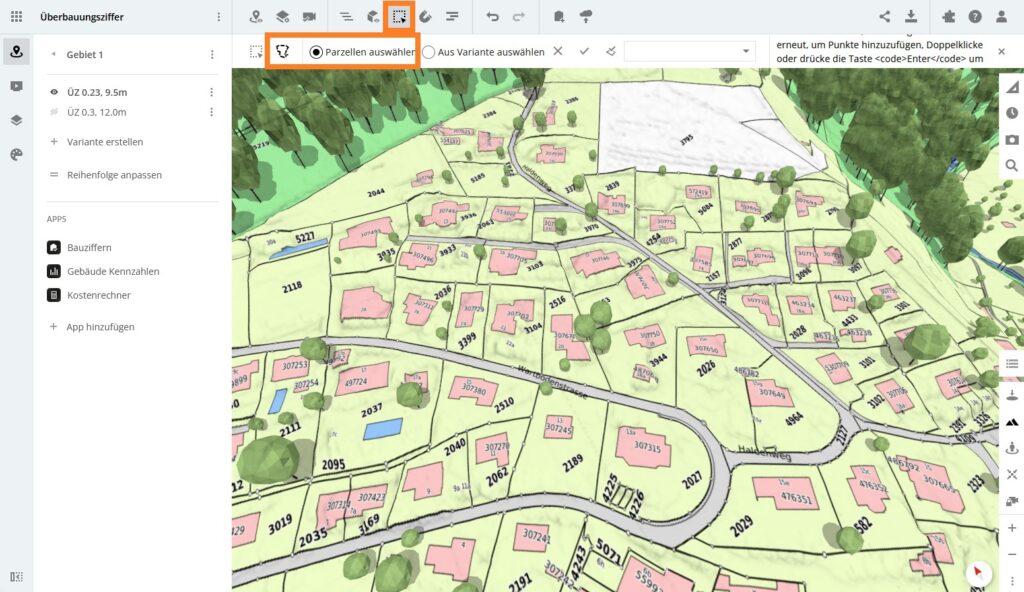Image resolution: width=1024 pixels, height=592 pixels.
Task: Select the 'Aus Variante auswählen' radio option
Action: [x=429, y=52]
